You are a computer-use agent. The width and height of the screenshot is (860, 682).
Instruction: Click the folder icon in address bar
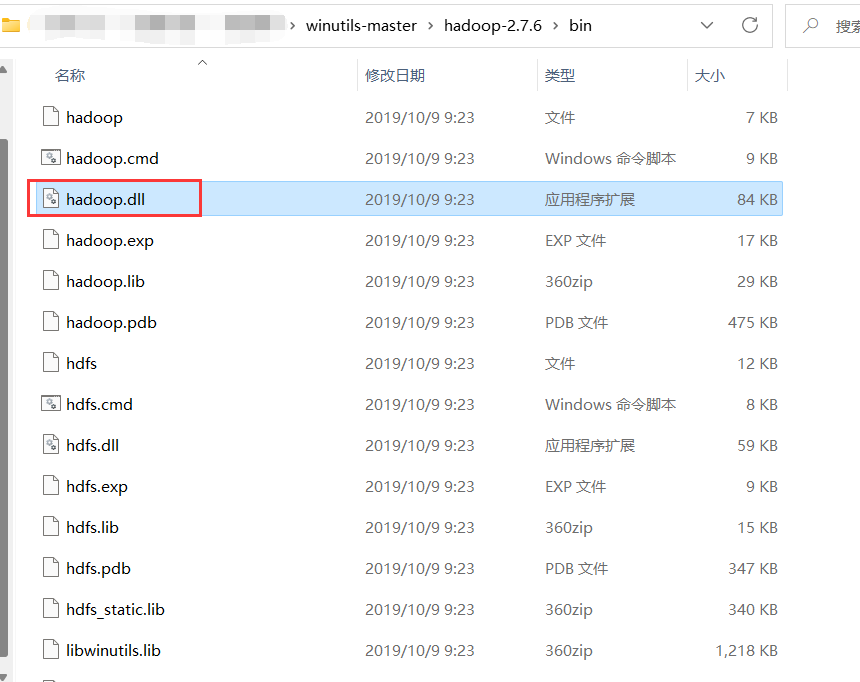tap(10, 25)
